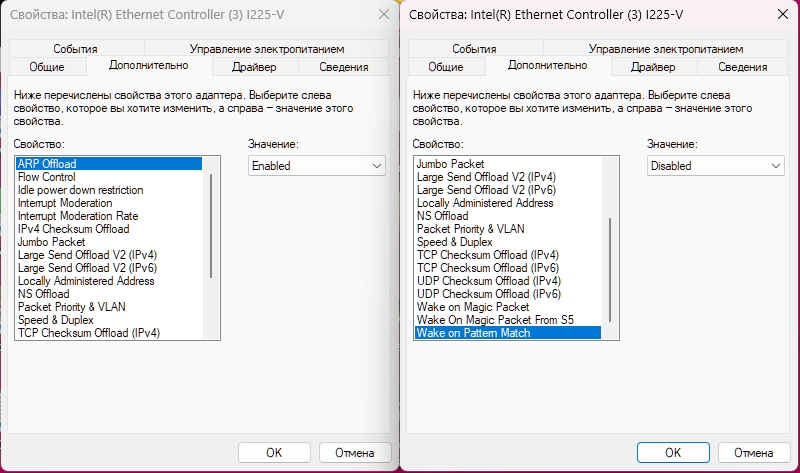
Task: Open Сведения tab in left window
Action: 343,67
